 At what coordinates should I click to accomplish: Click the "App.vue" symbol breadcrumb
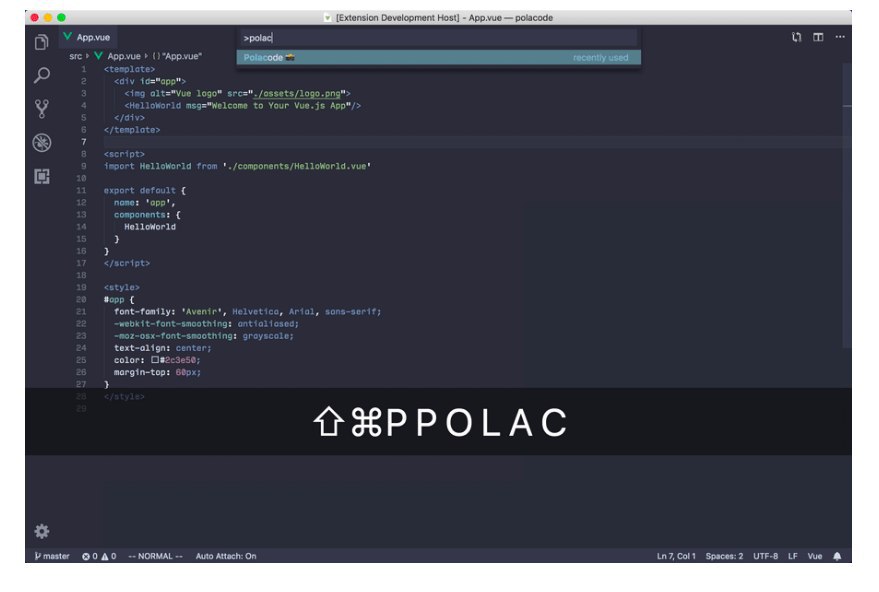177,56
